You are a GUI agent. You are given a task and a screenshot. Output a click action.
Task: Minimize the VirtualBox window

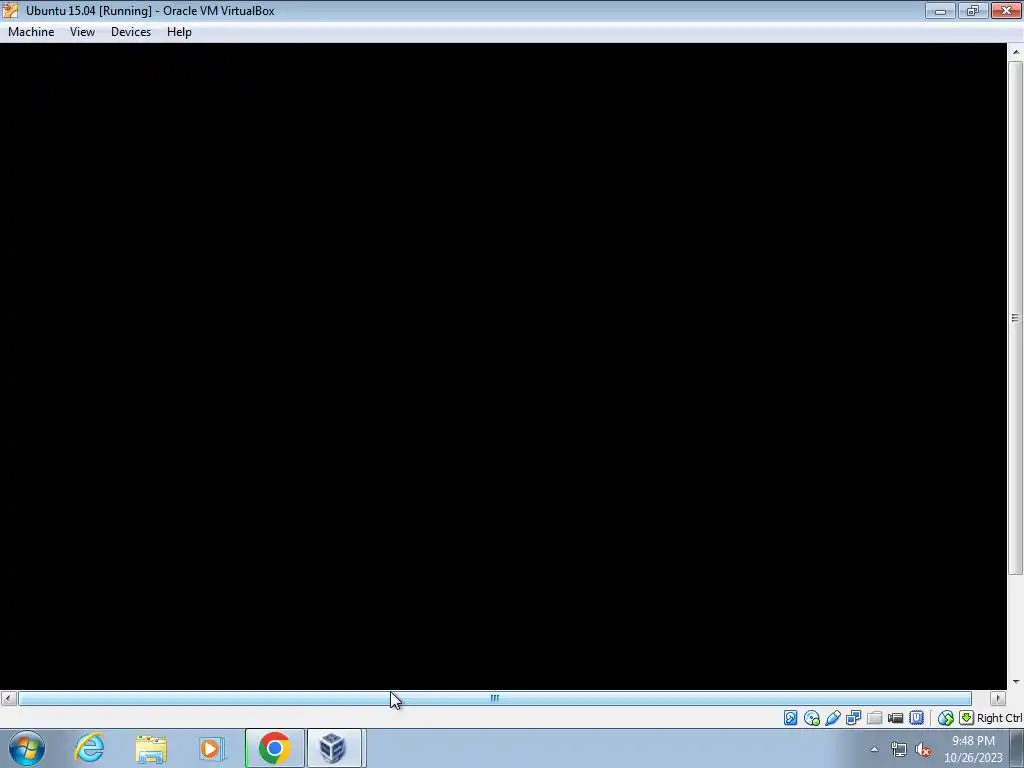point(940,10)
